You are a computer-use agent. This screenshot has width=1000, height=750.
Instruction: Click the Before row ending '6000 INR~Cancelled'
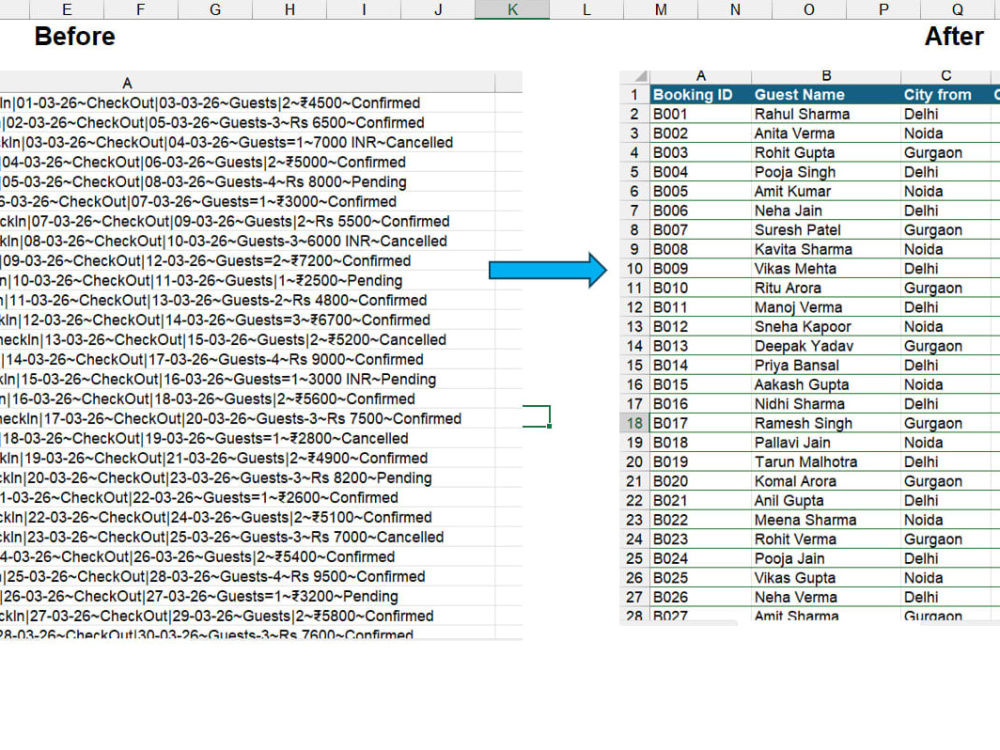[x=247, y=241]
